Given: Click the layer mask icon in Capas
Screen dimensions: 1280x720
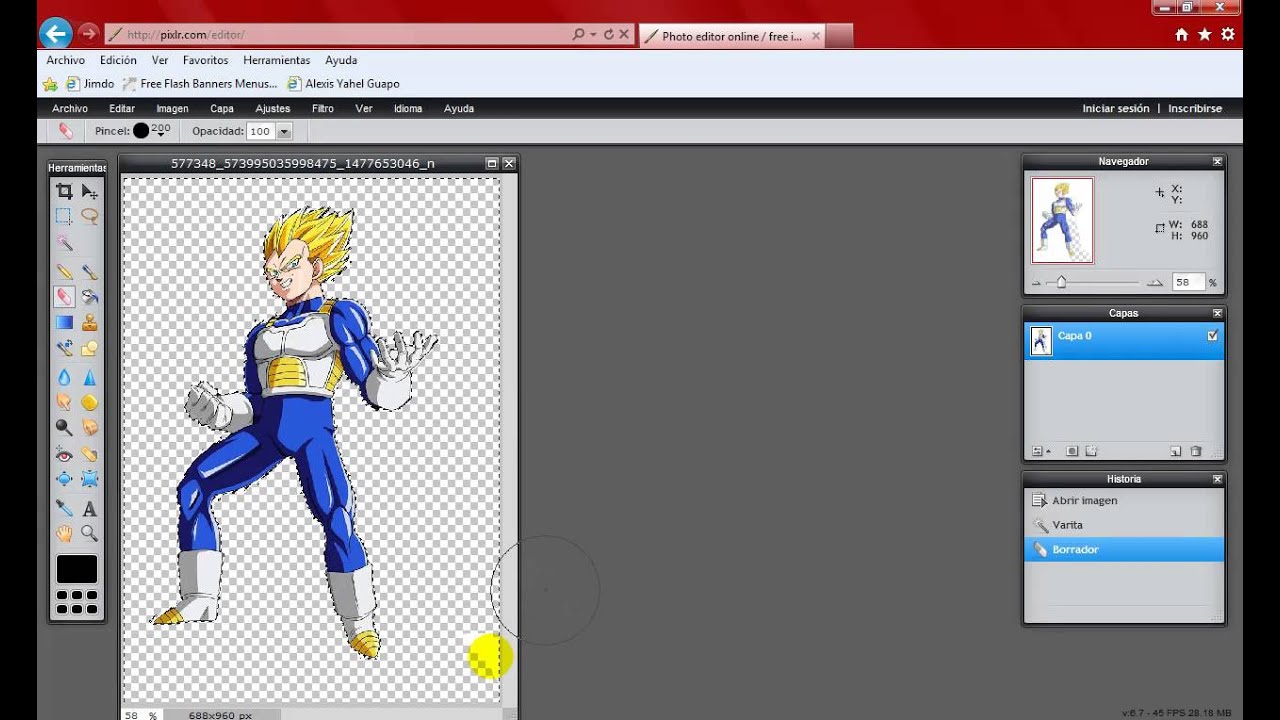Looking at the screenshot, I should [1072, 451].
